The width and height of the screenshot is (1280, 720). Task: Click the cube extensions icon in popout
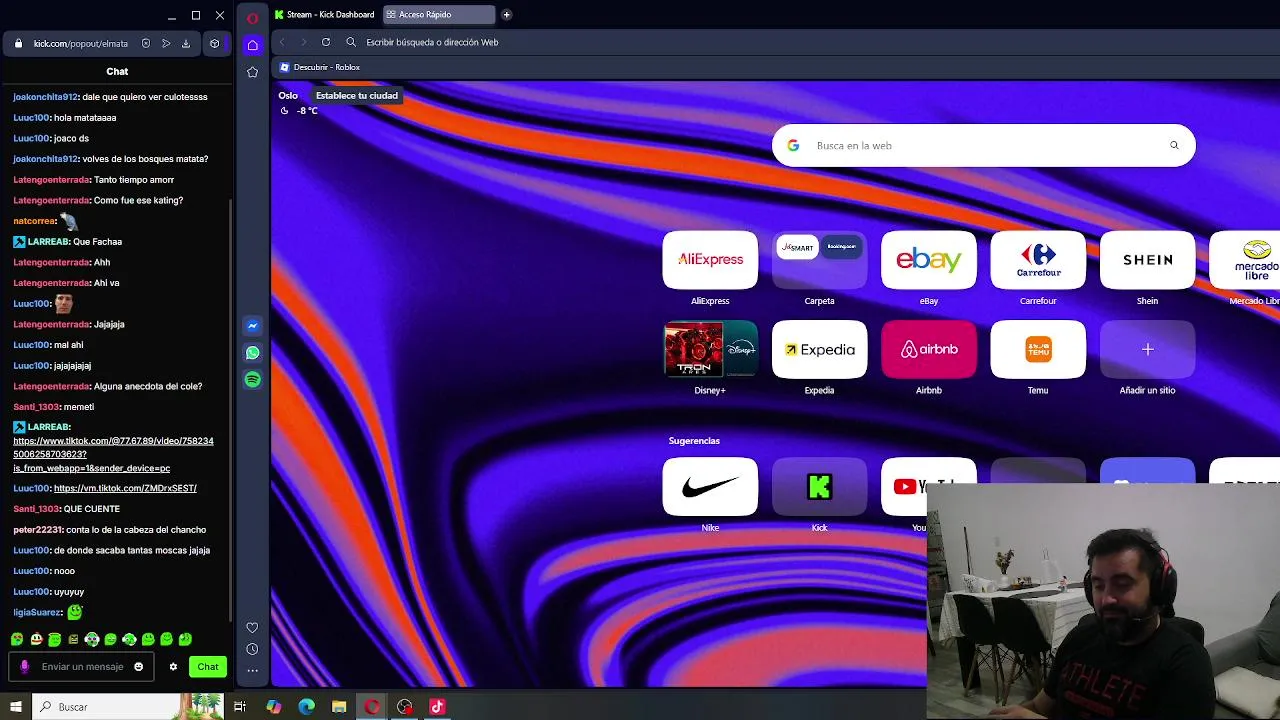tap(214, 44)
